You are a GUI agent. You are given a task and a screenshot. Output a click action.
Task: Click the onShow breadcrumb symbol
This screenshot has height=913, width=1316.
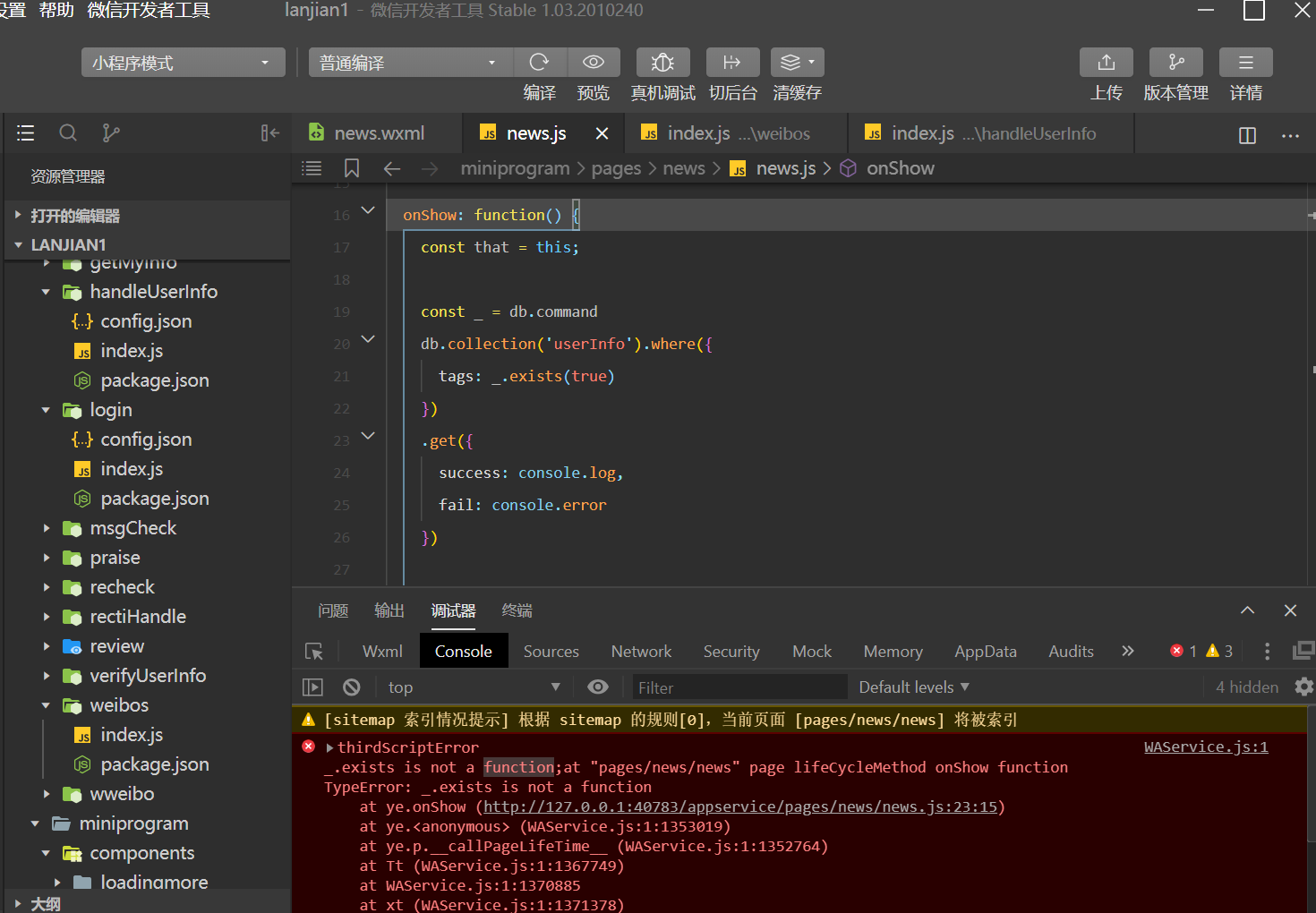pyautogui.click(x=900, y=168)
